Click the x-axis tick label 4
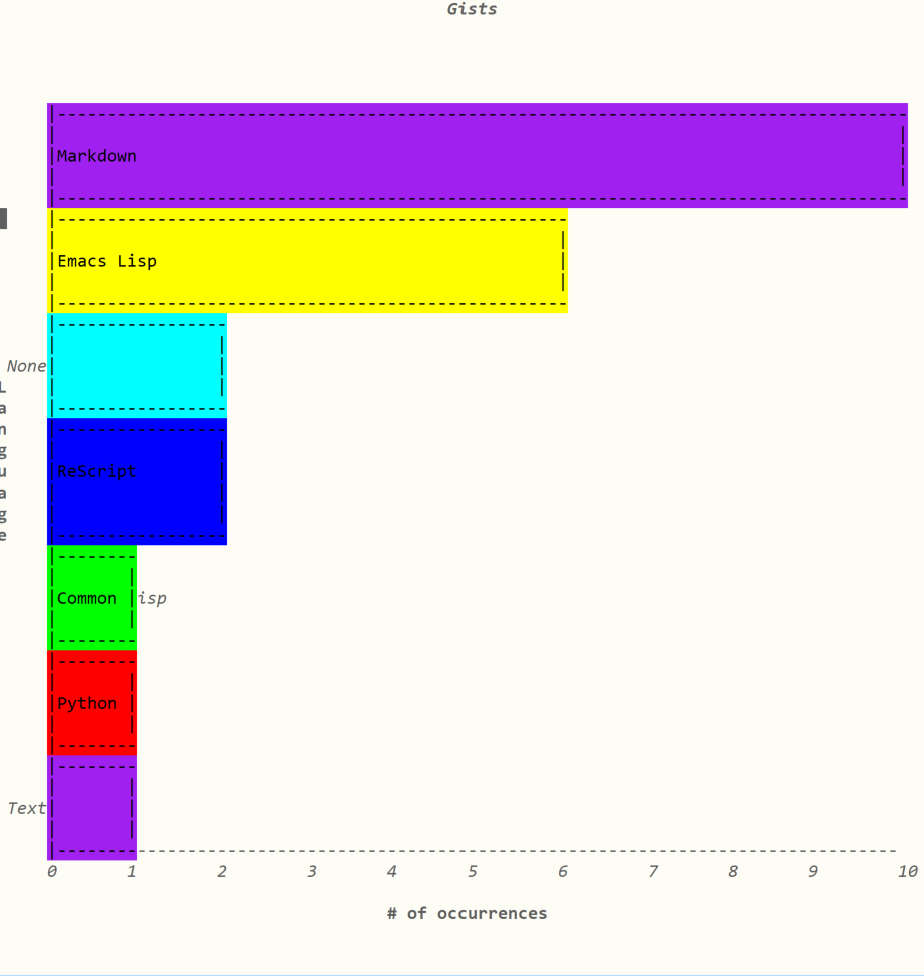Image resolution: width=924 pixels, height=976 pixels. click(392, 872)
